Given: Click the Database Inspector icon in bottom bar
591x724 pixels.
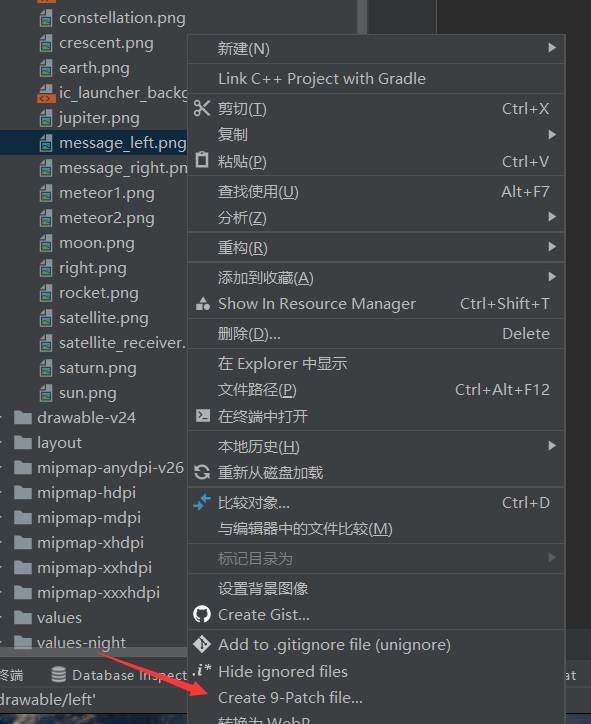Looking at the screenshot, I should (58, 675).
